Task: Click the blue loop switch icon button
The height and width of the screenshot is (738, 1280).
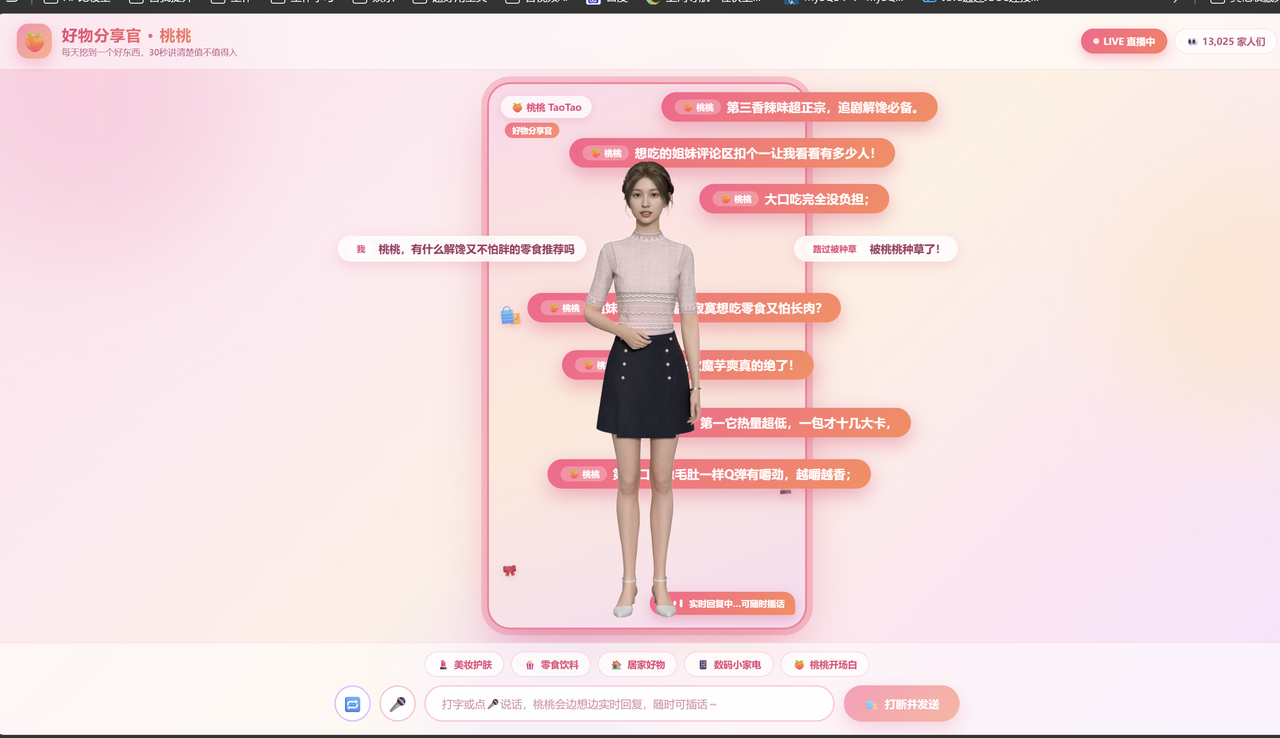Action: pos(352,703)
